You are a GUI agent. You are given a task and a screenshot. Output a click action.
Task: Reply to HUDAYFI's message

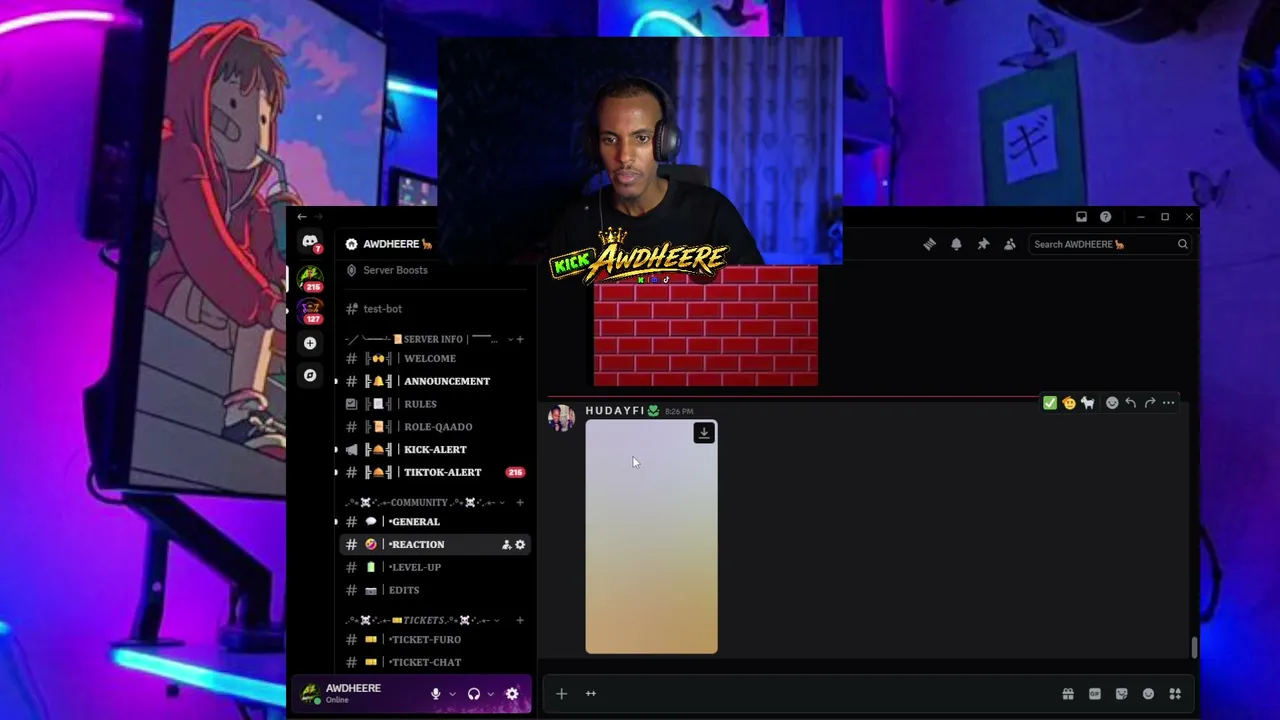(1131, 403)
